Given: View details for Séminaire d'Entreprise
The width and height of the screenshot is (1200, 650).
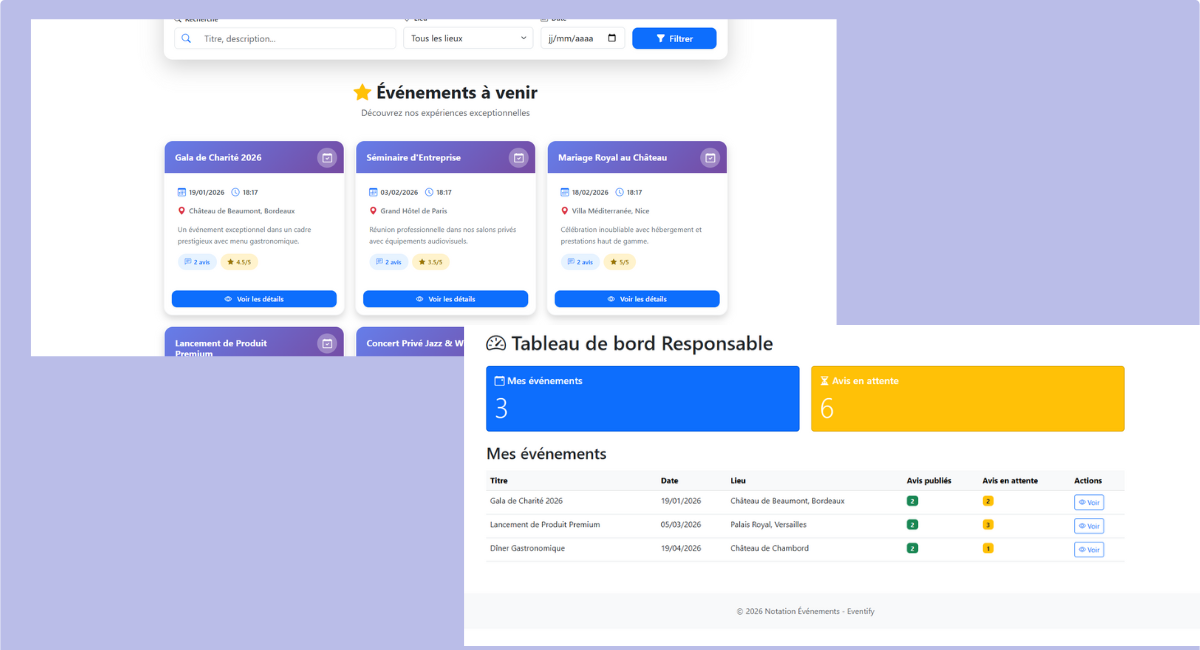Looking at the screenshot, I should (445, 299).
